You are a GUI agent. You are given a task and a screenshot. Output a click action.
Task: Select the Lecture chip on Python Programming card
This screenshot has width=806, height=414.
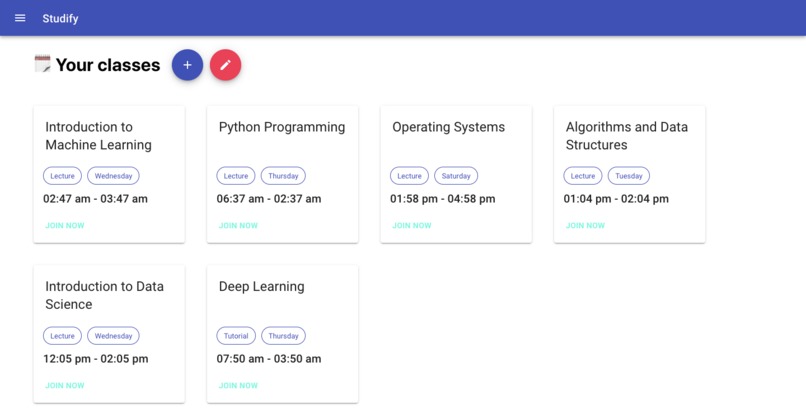point(236,176)
